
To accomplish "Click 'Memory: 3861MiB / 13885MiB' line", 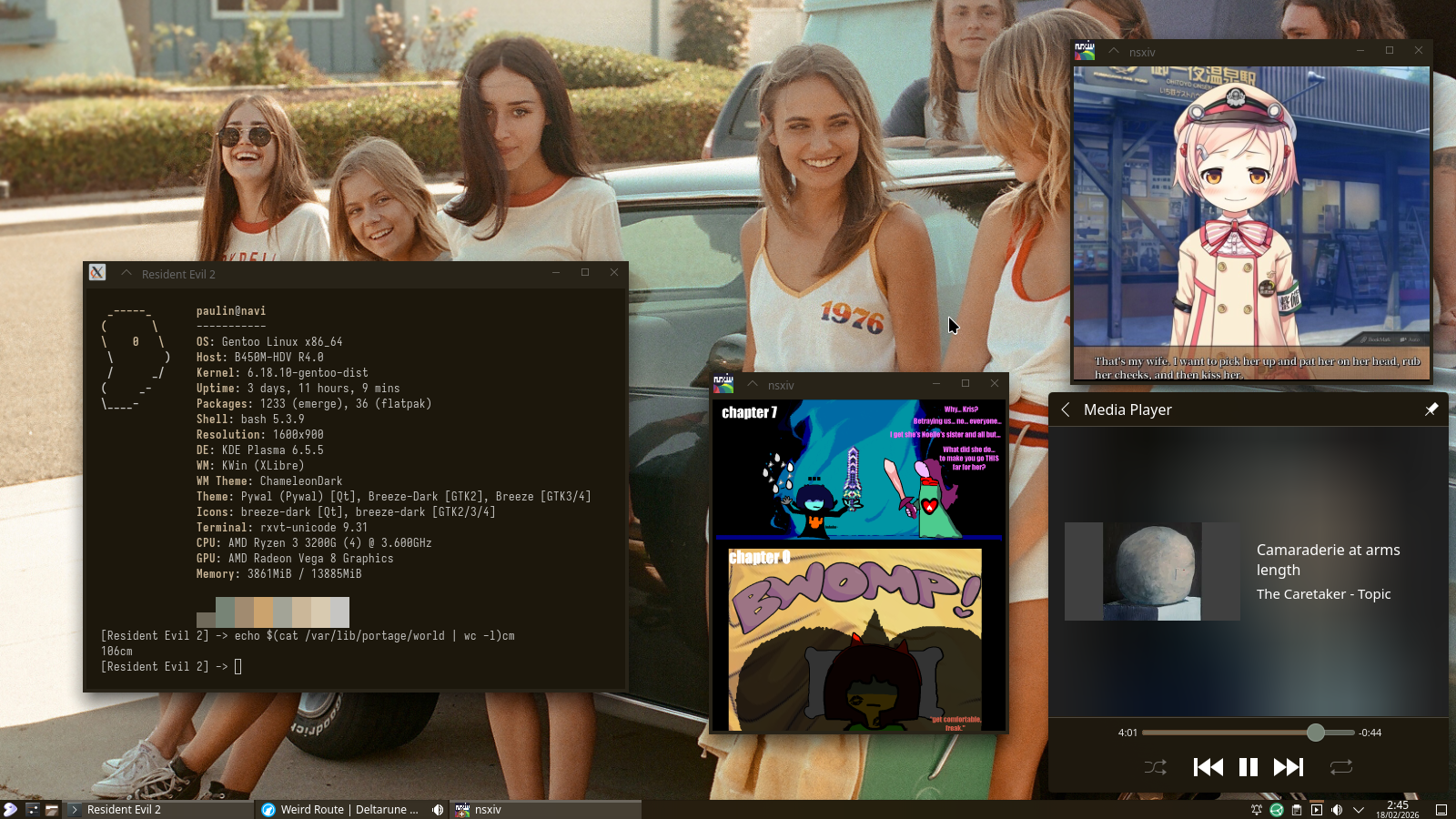I will 279,574.
